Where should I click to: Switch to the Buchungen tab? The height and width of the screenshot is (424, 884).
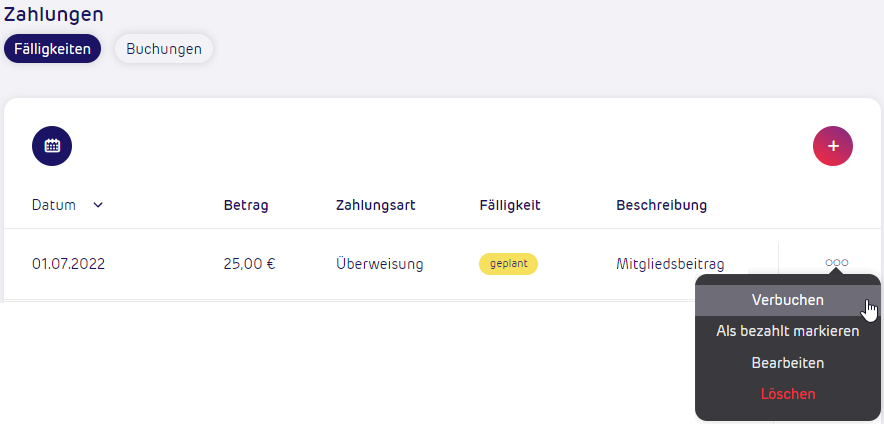[x=164, y=48]
